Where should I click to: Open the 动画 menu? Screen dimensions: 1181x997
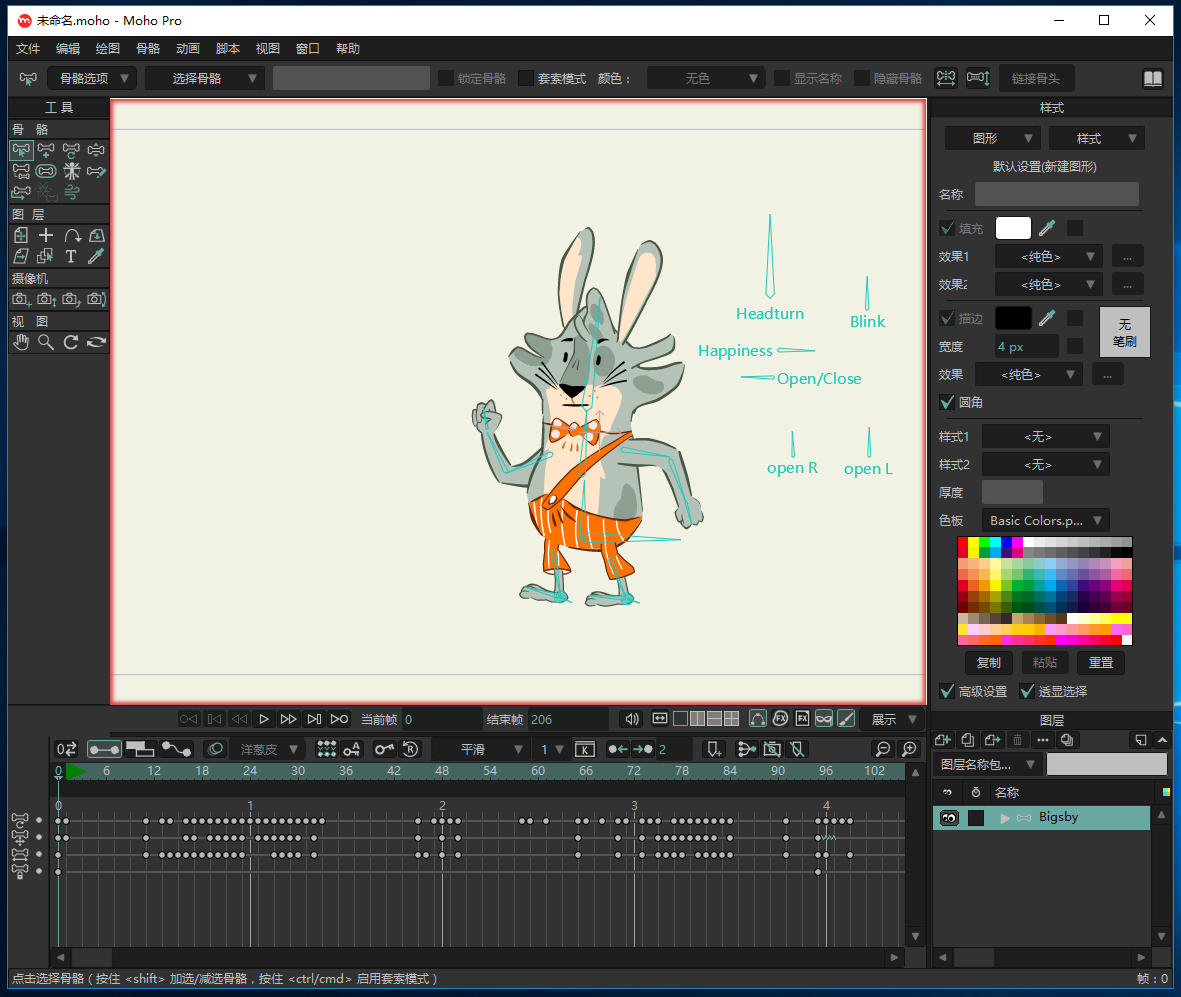pos(188,48)
